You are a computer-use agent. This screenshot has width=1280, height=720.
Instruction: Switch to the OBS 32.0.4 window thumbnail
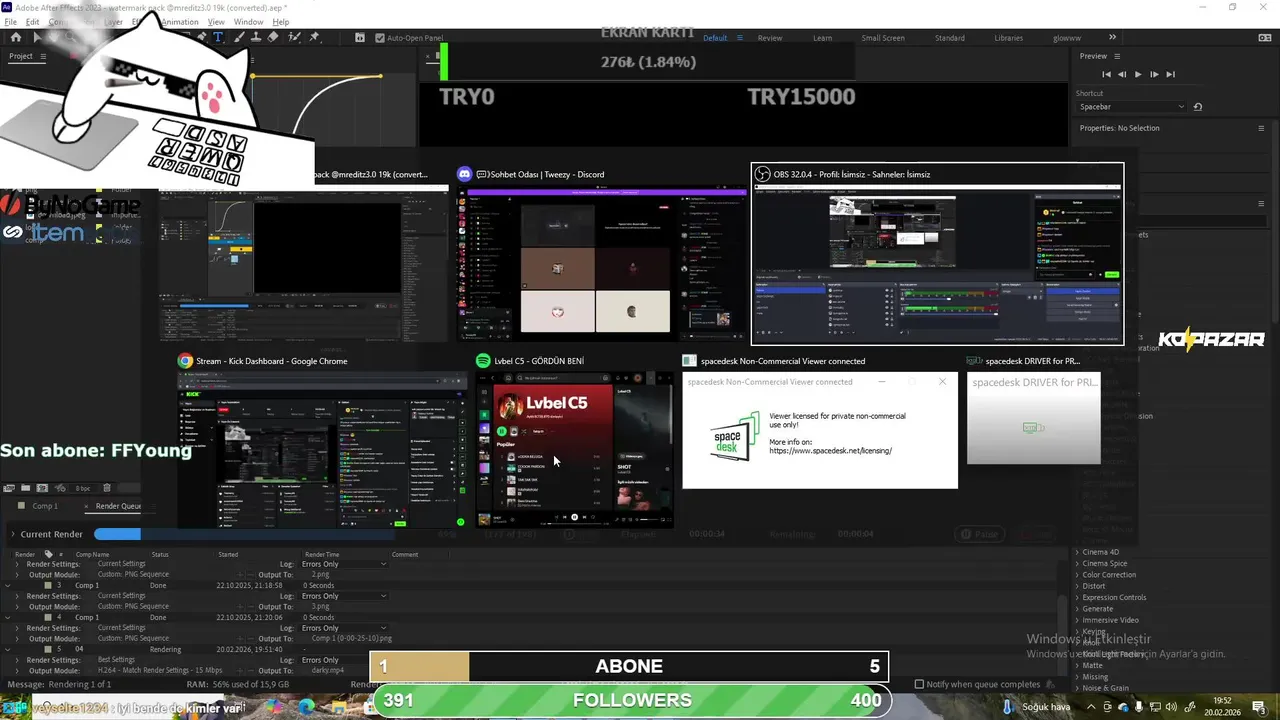click(x=937, y=255)
